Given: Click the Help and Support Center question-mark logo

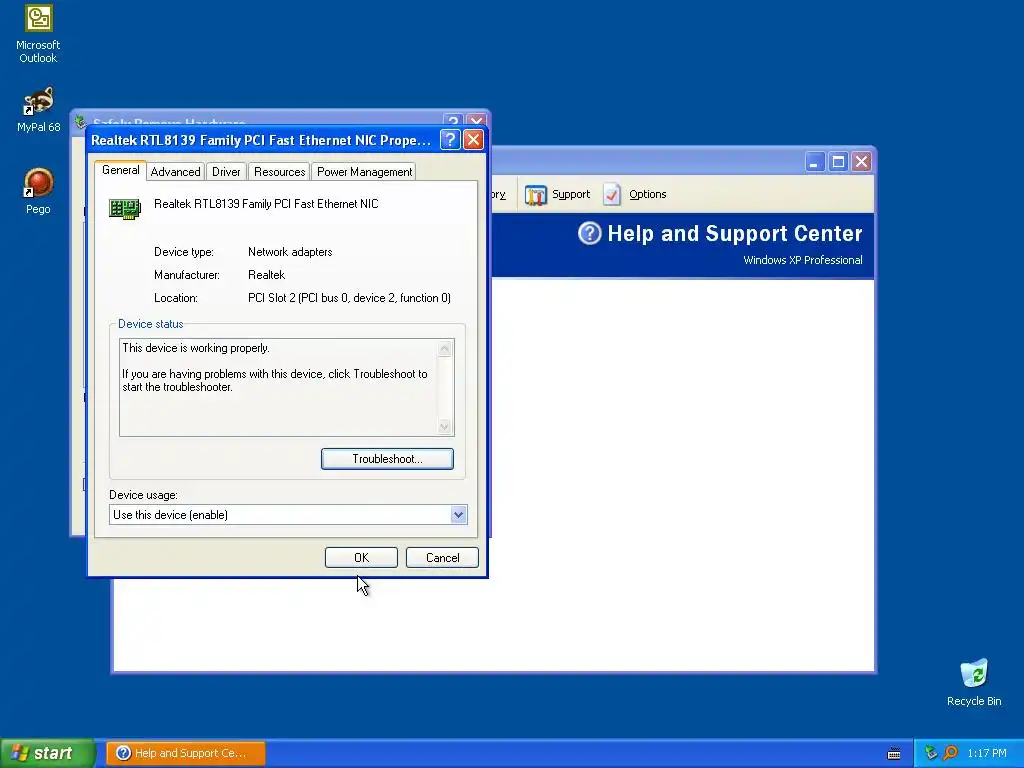Looking at the screenshot, I should point(589,233).
